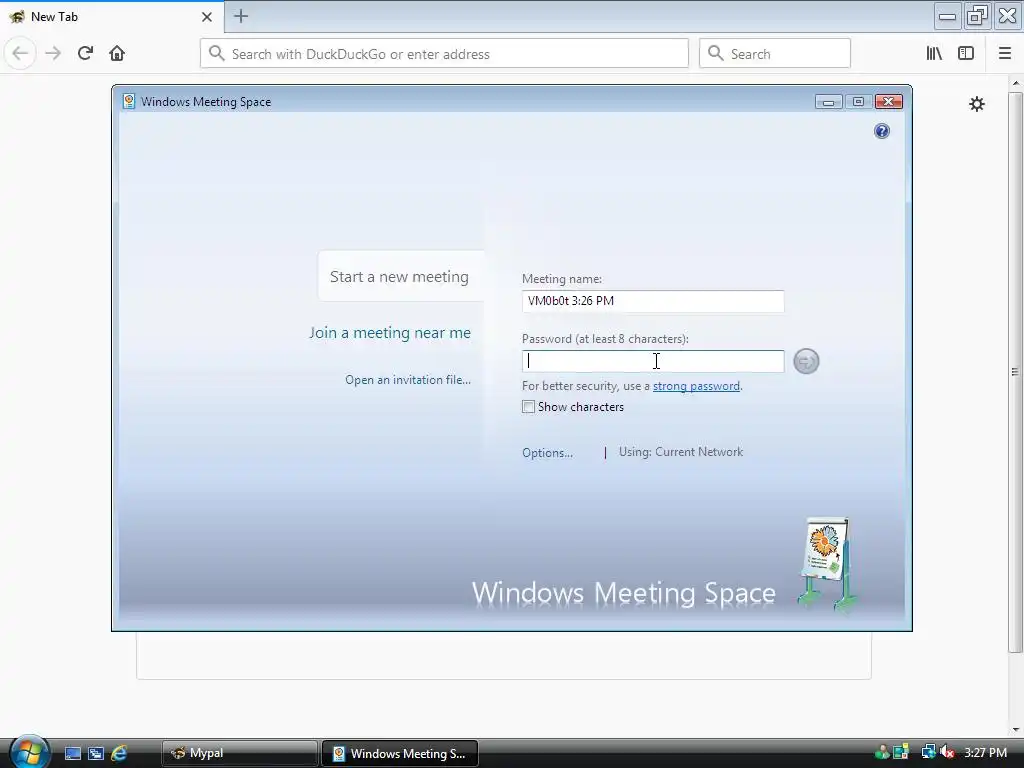Viewport: 1024px width, 768px height.
Task: Open the browser hamburger menu
Action: [1005, 54]
